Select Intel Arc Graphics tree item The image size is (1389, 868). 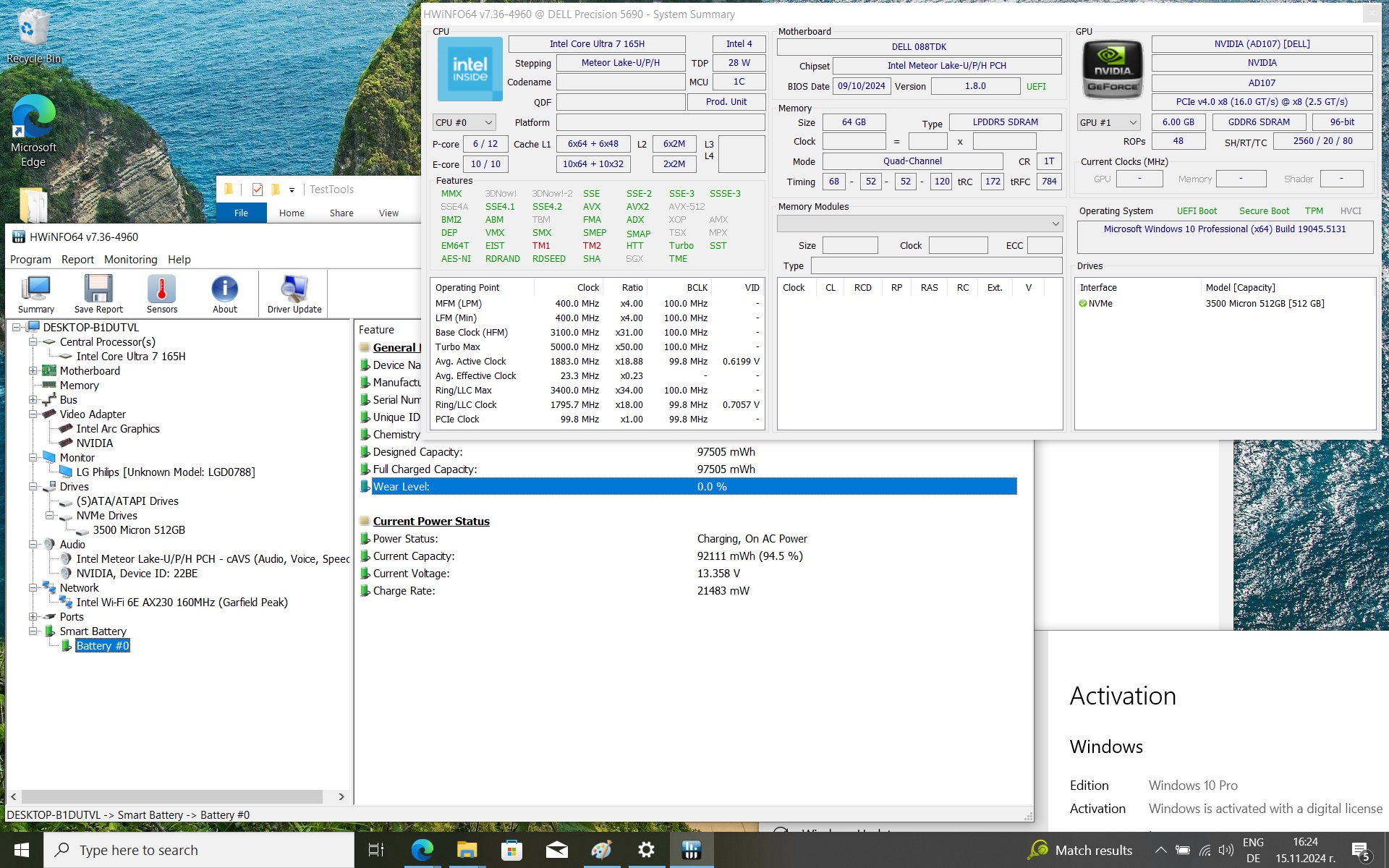click(118, 429)
